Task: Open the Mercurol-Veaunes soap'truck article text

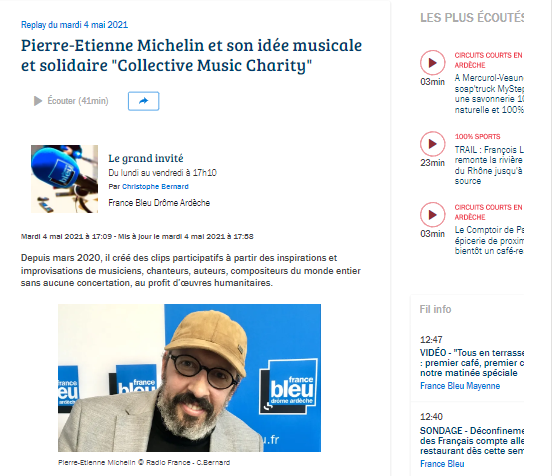Action: pyautogui.click(x=489, y=94)
